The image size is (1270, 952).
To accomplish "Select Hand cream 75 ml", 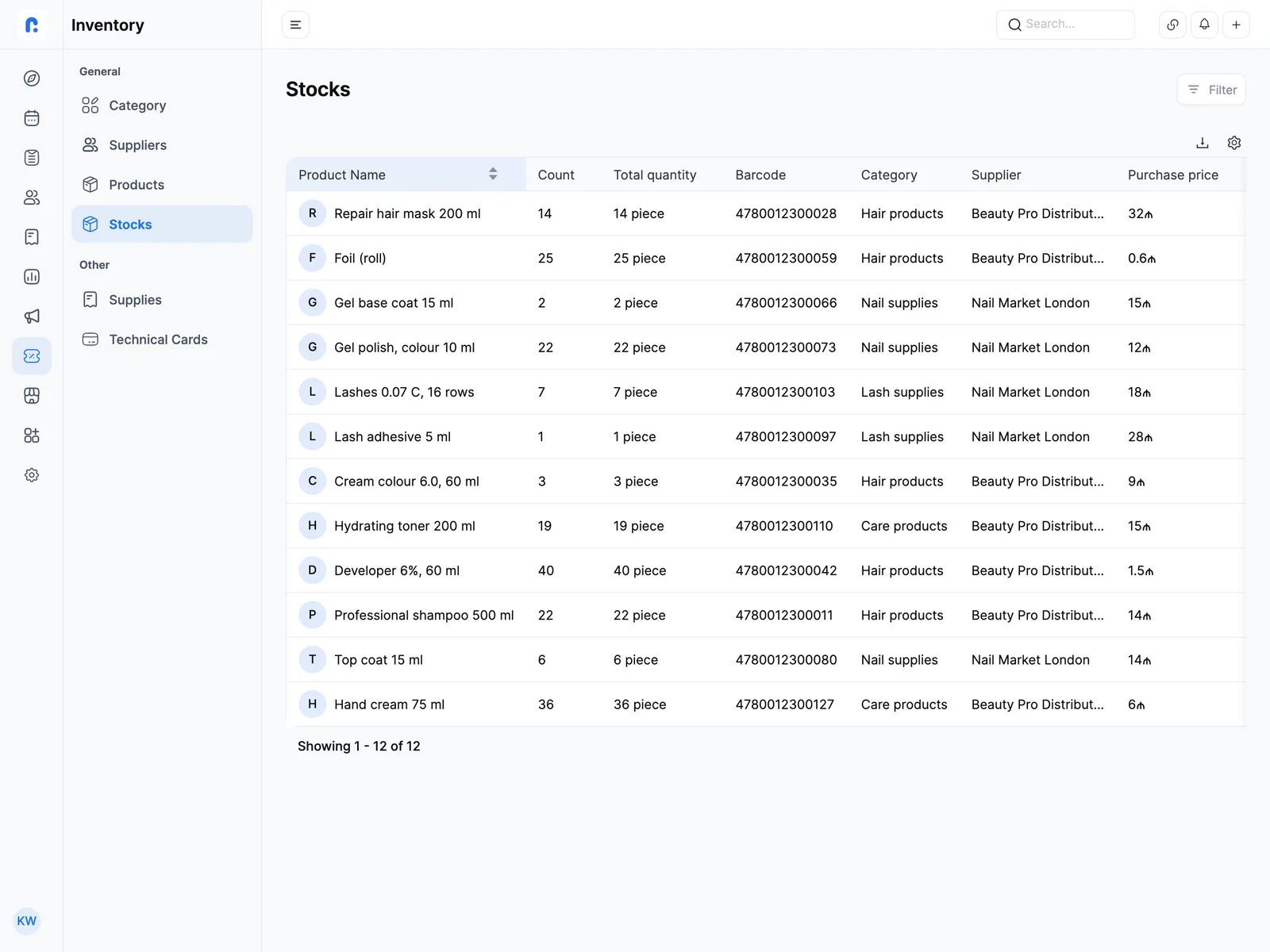I will pyautogui.click(x=389, y=704).
